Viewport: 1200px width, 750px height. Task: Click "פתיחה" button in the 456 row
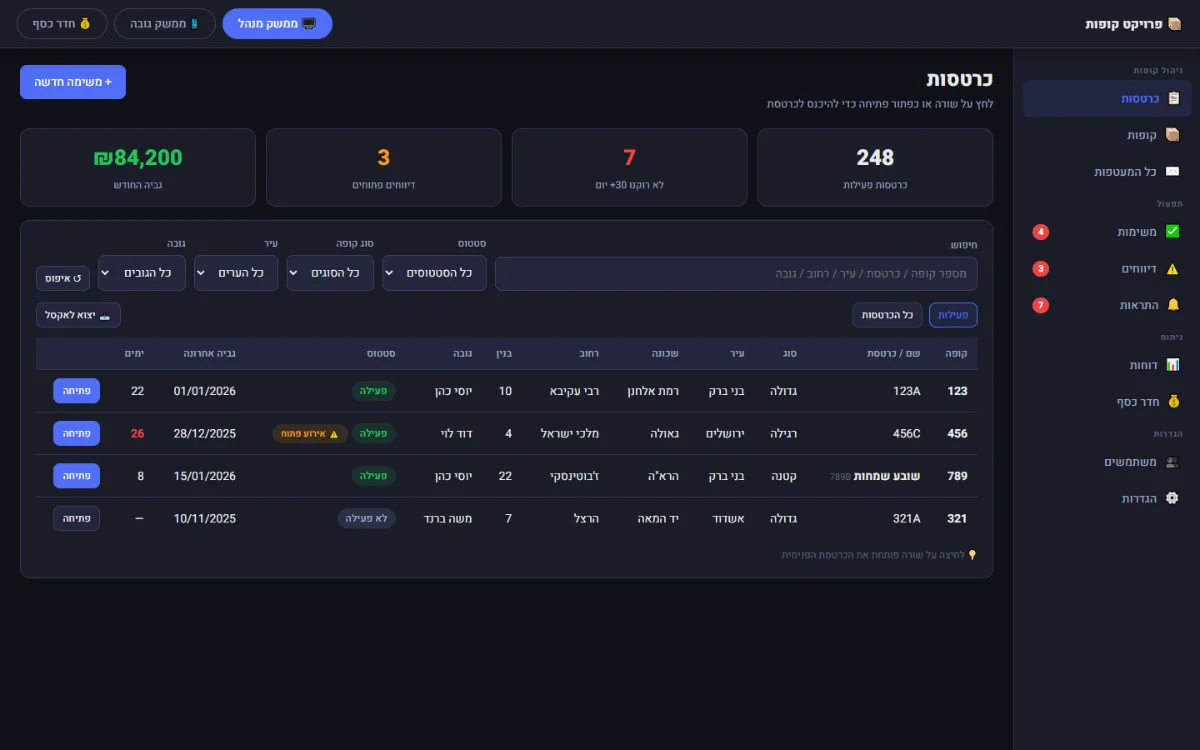(x=76, y=433)
